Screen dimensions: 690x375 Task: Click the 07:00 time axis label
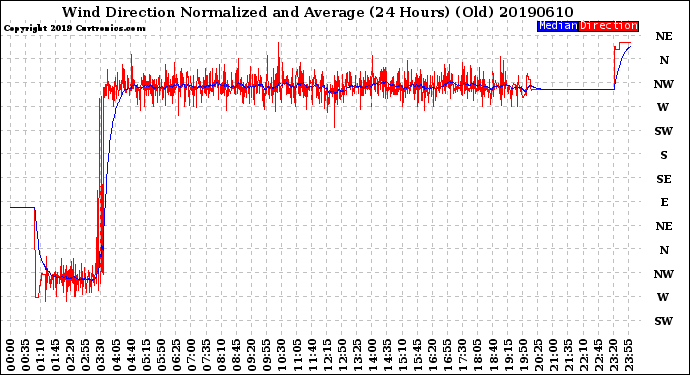(x=191, y=355)
